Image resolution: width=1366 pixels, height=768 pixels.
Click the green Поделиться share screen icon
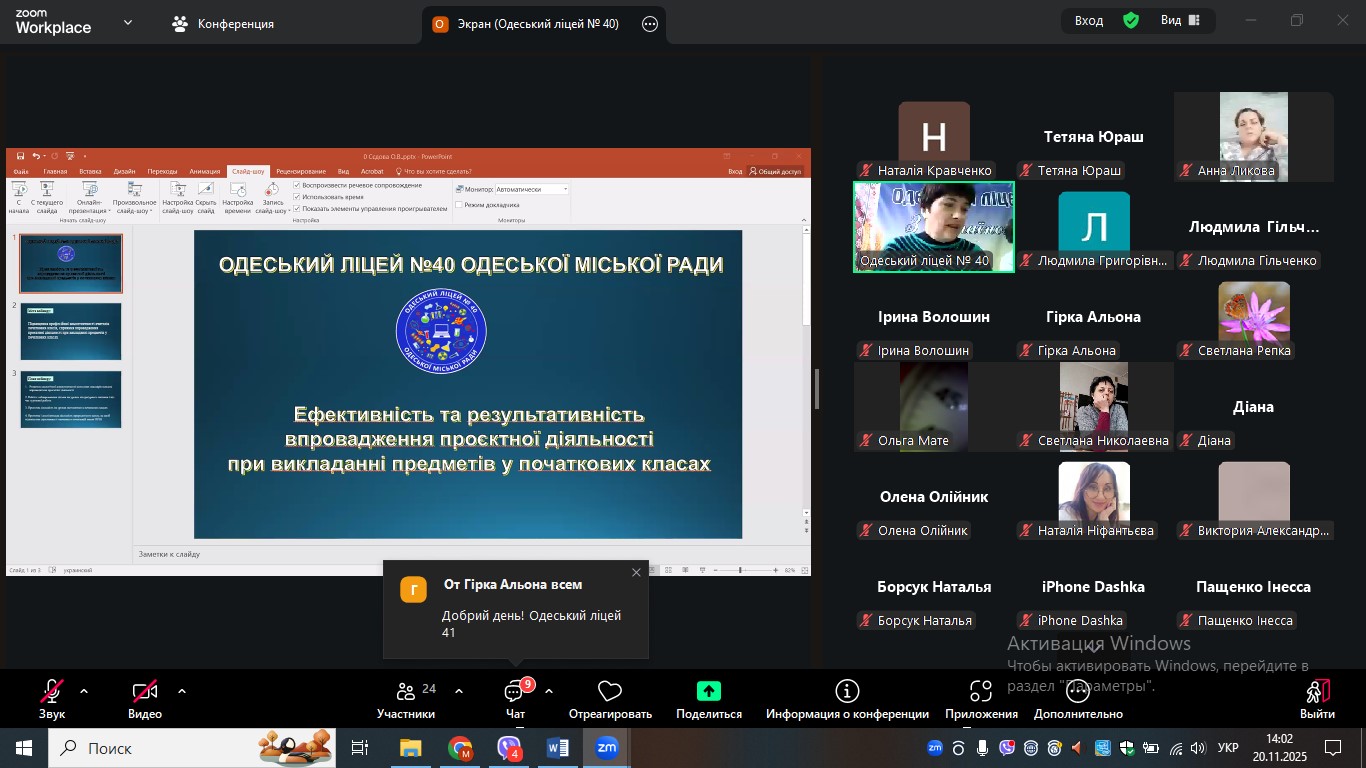[x=708, y=692]
